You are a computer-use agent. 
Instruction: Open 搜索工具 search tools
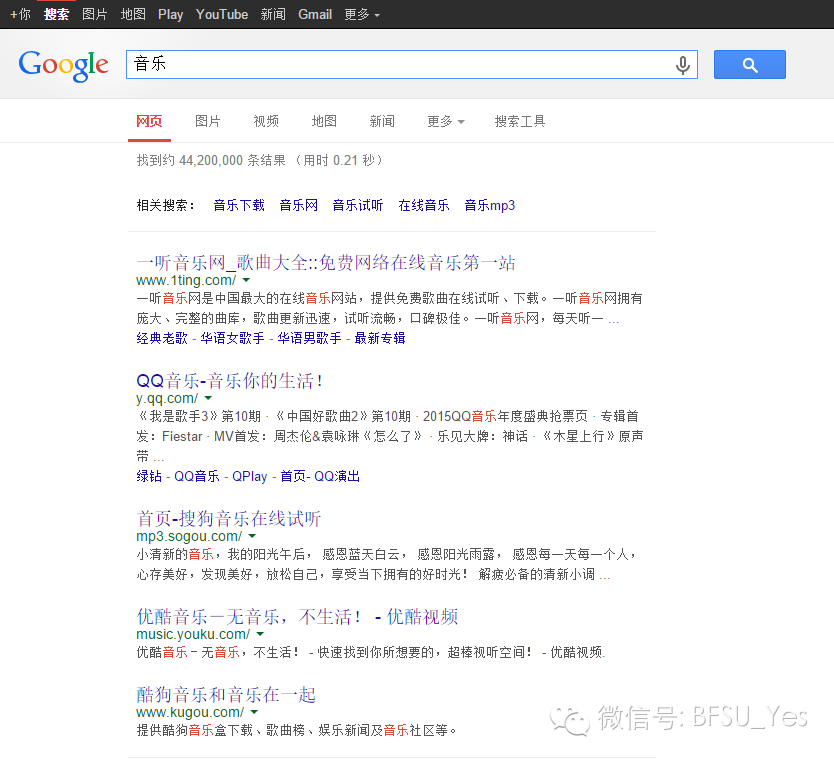coord(520,121)
